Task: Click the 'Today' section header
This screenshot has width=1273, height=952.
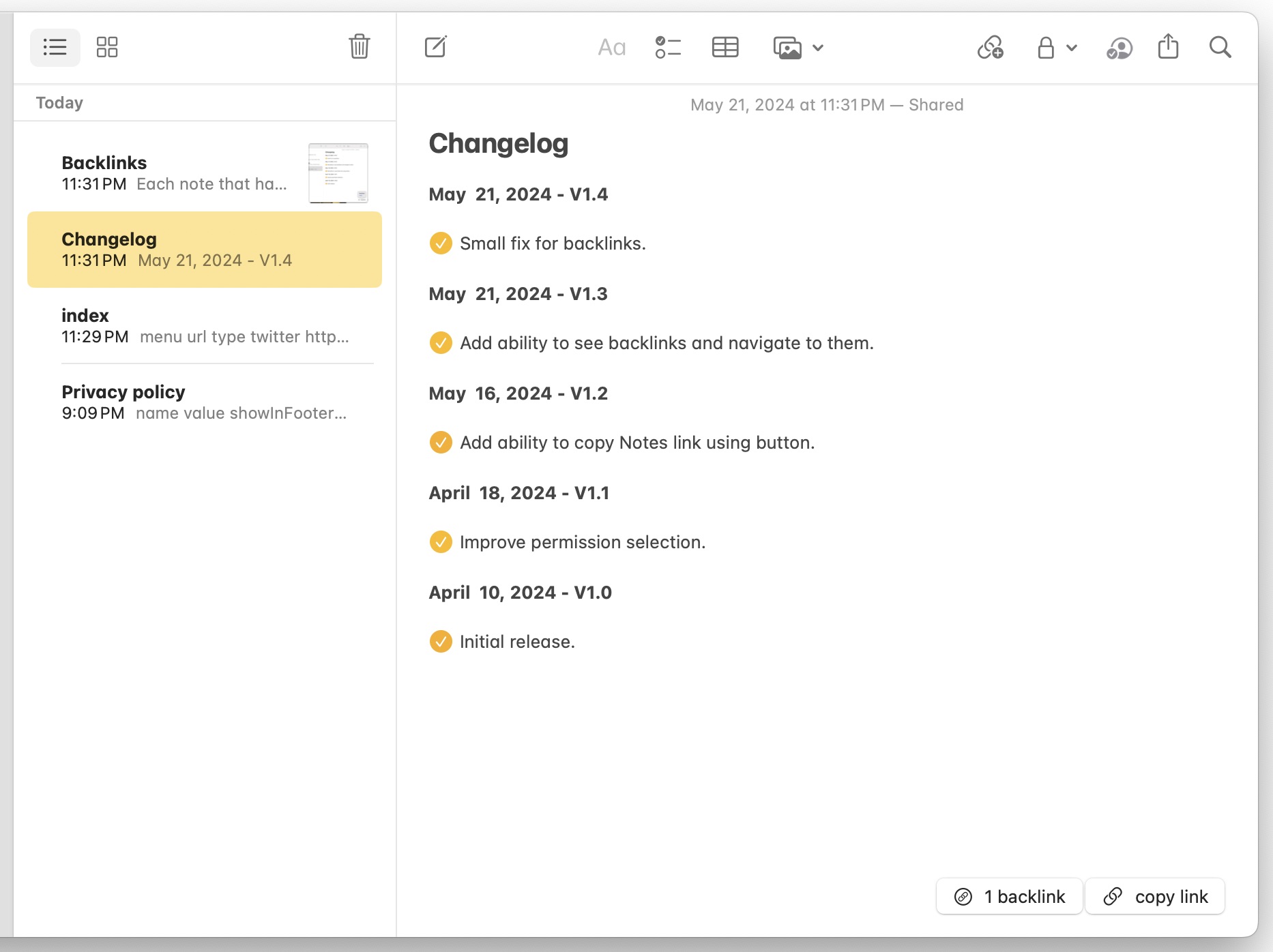Action: tap(59, 103)
